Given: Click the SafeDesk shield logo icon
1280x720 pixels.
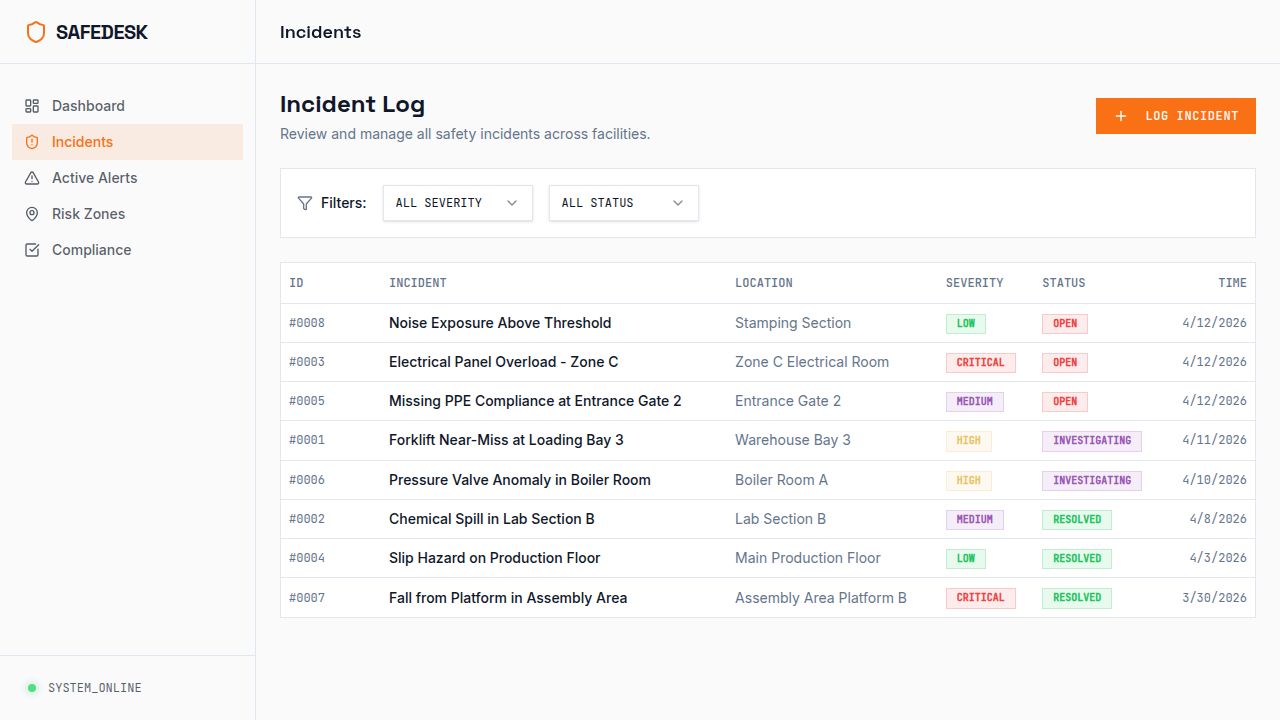Looking at the screenshot, I should pyautogui.click(x=36, y=31).
